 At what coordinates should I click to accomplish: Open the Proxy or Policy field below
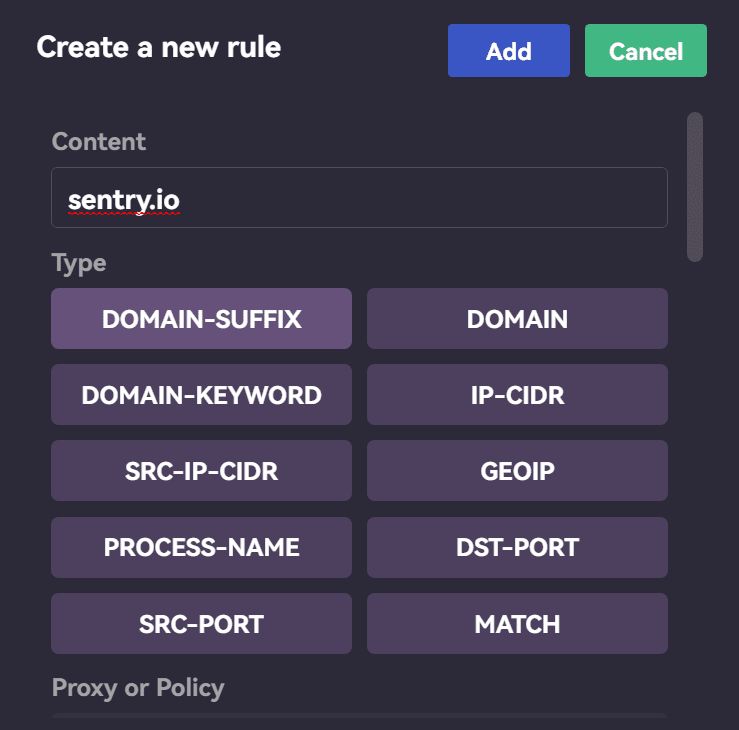coord(359,721)
